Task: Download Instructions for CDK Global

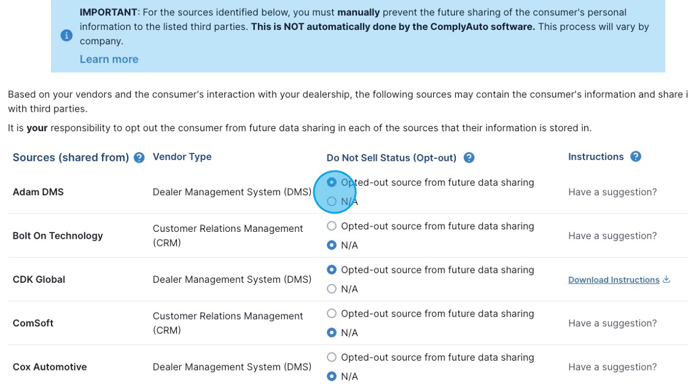Action: [614, 280]
